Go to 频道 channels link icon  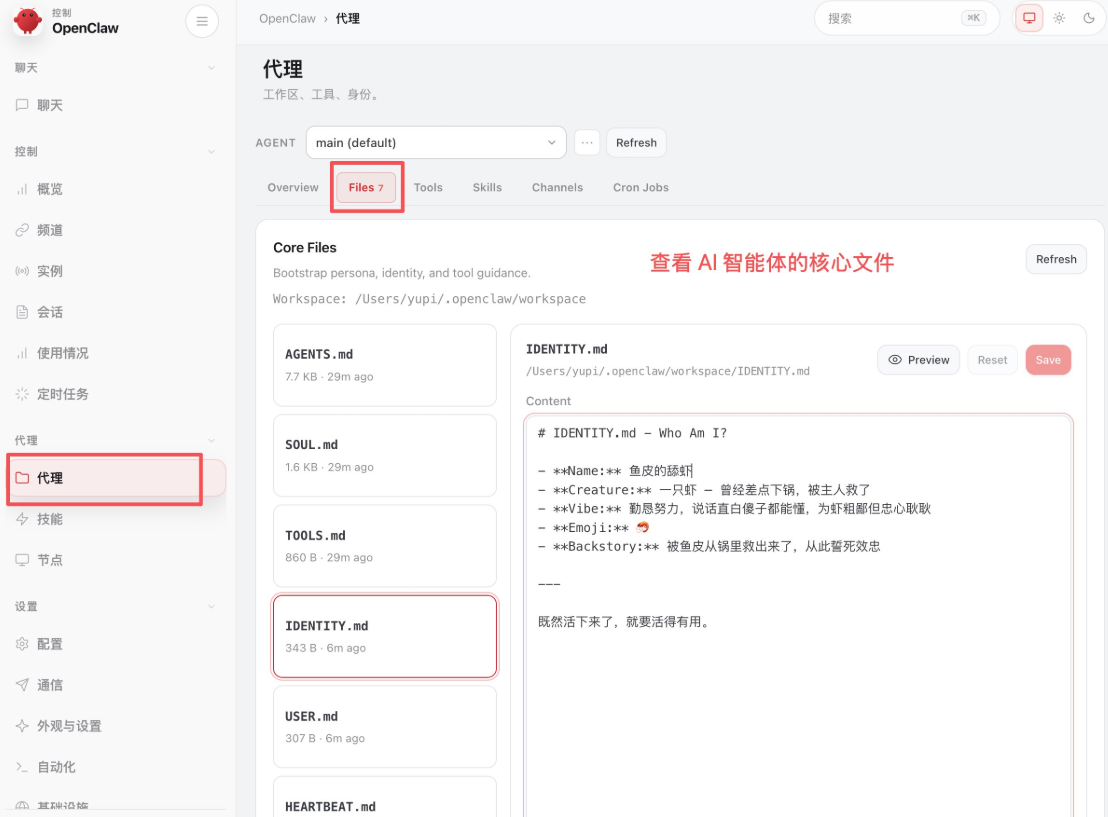(x=23, y=230)
